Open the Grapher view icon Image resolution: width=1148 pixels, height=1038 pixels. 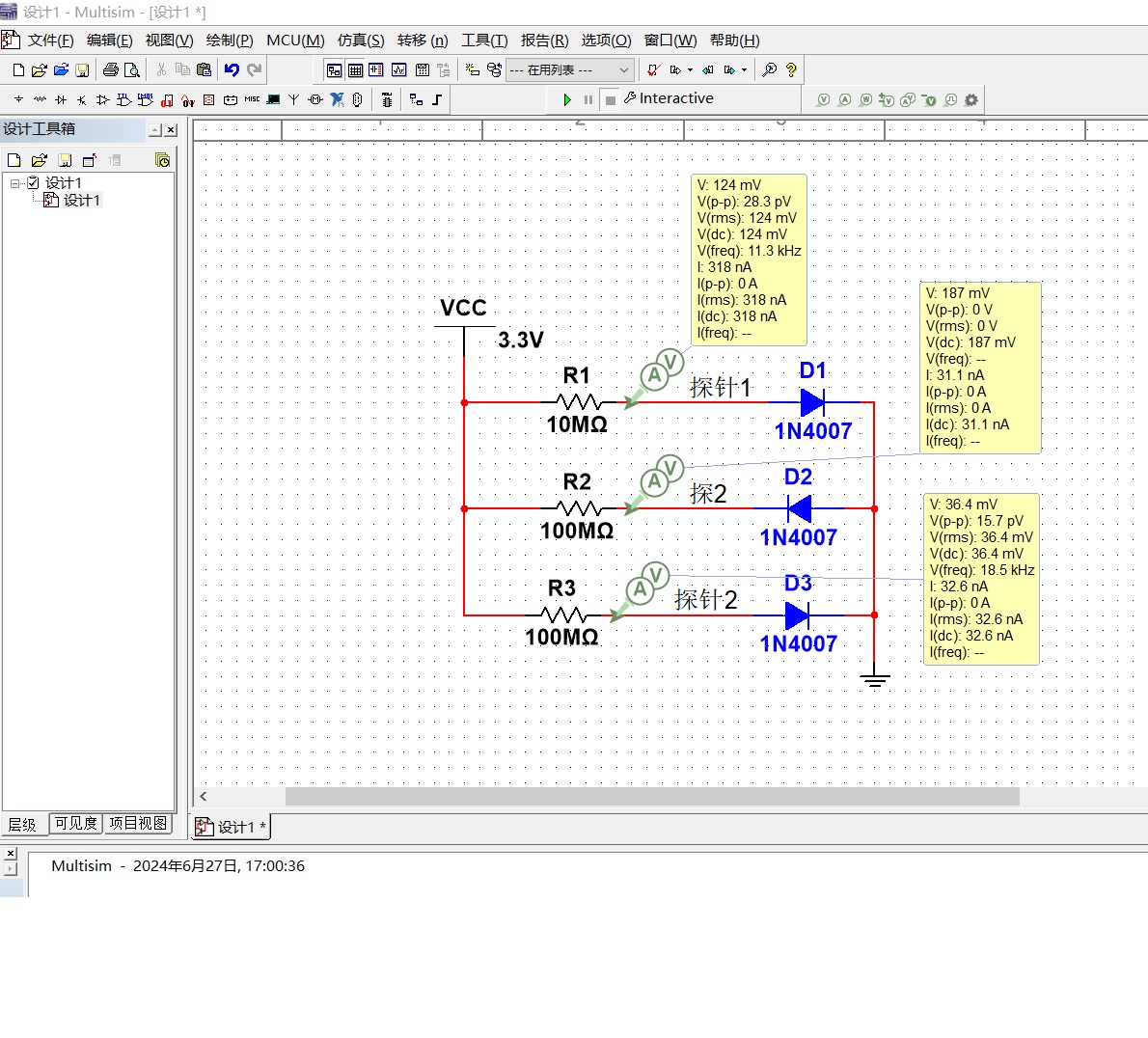(399, 70)
